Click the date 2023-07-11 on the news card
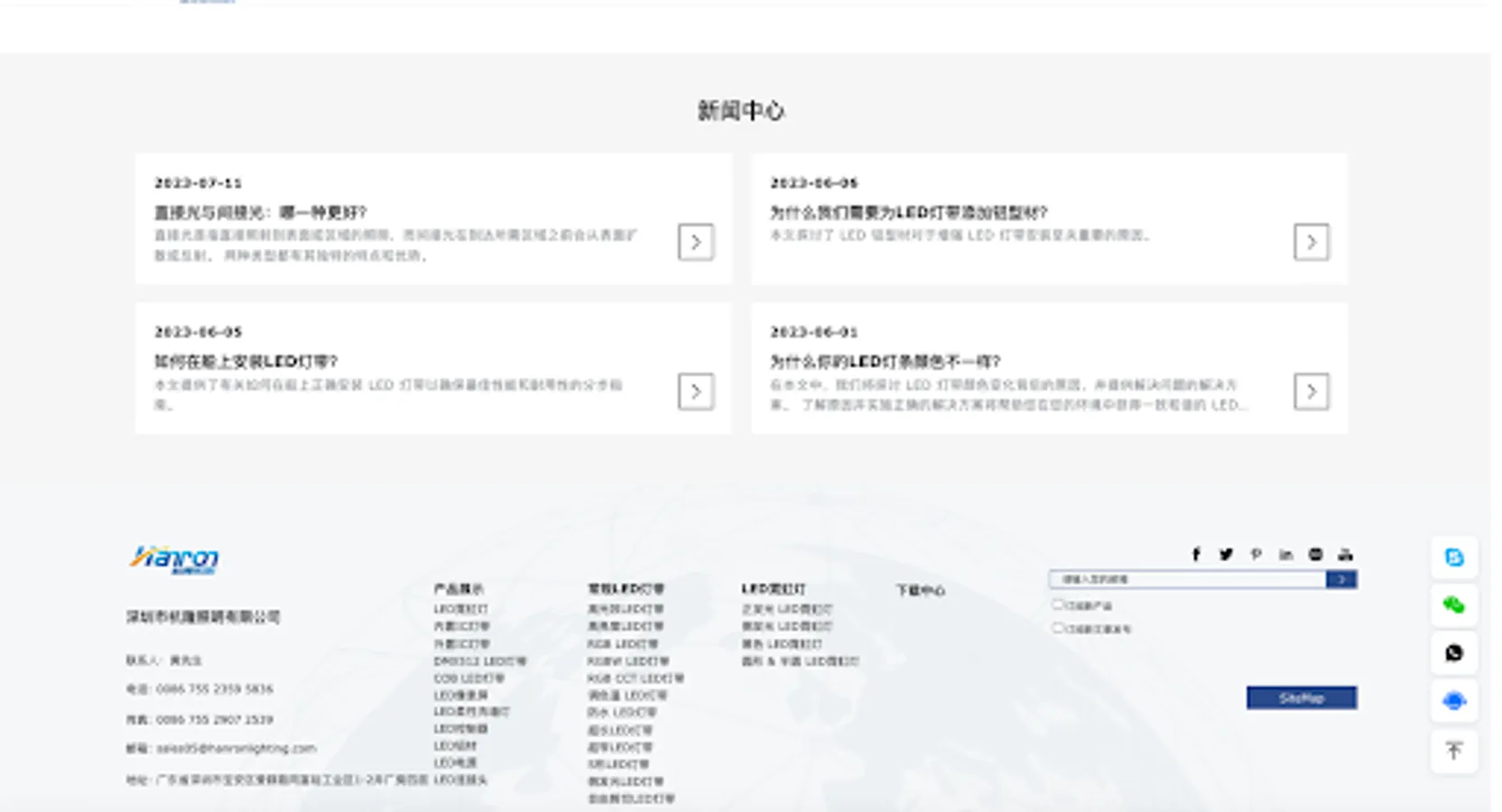The width and height of the screenshot is (1502, 812). tap(199, 183)
